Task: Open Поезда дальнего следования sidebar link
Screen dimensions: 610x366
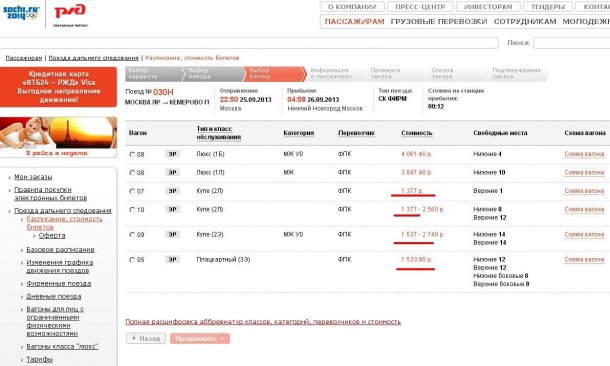Action: click(63, 211)
